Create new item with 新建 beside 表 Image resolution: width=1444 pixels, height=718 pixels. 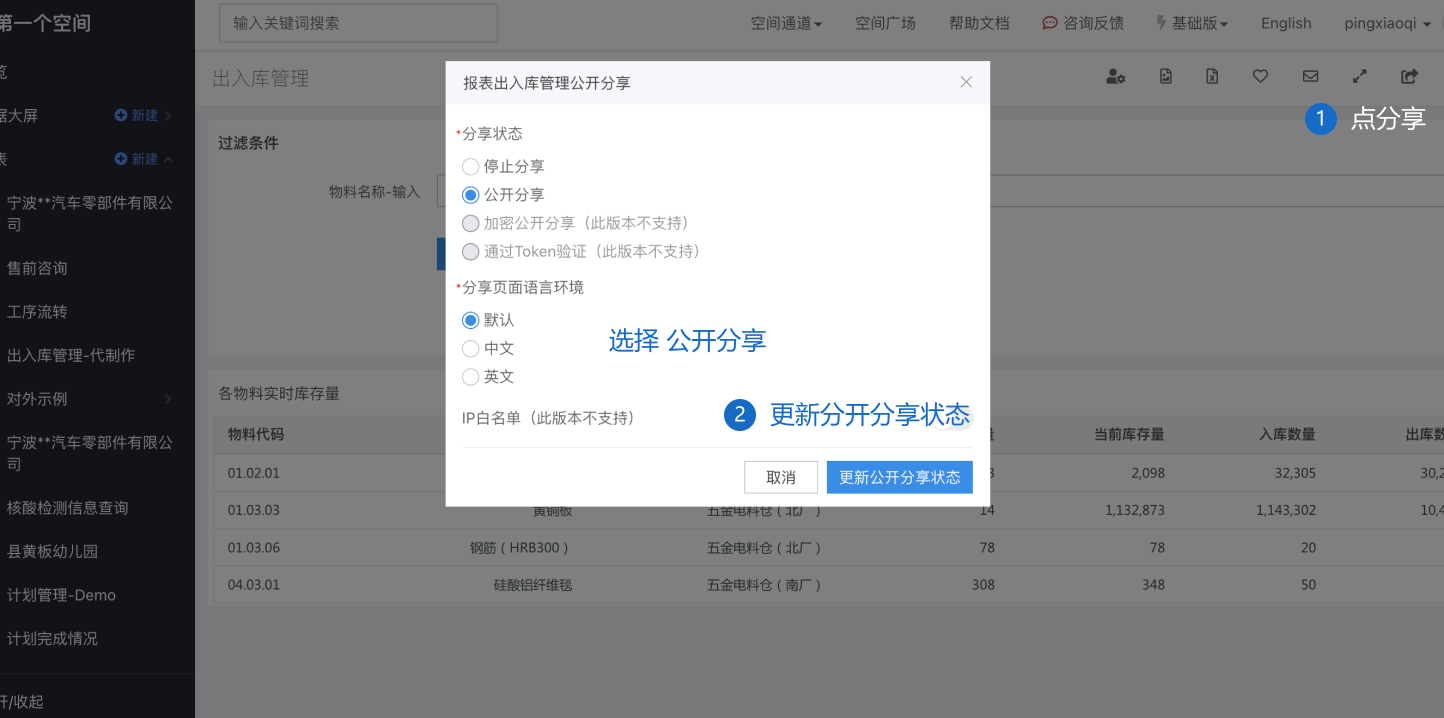tap(137, 159)
